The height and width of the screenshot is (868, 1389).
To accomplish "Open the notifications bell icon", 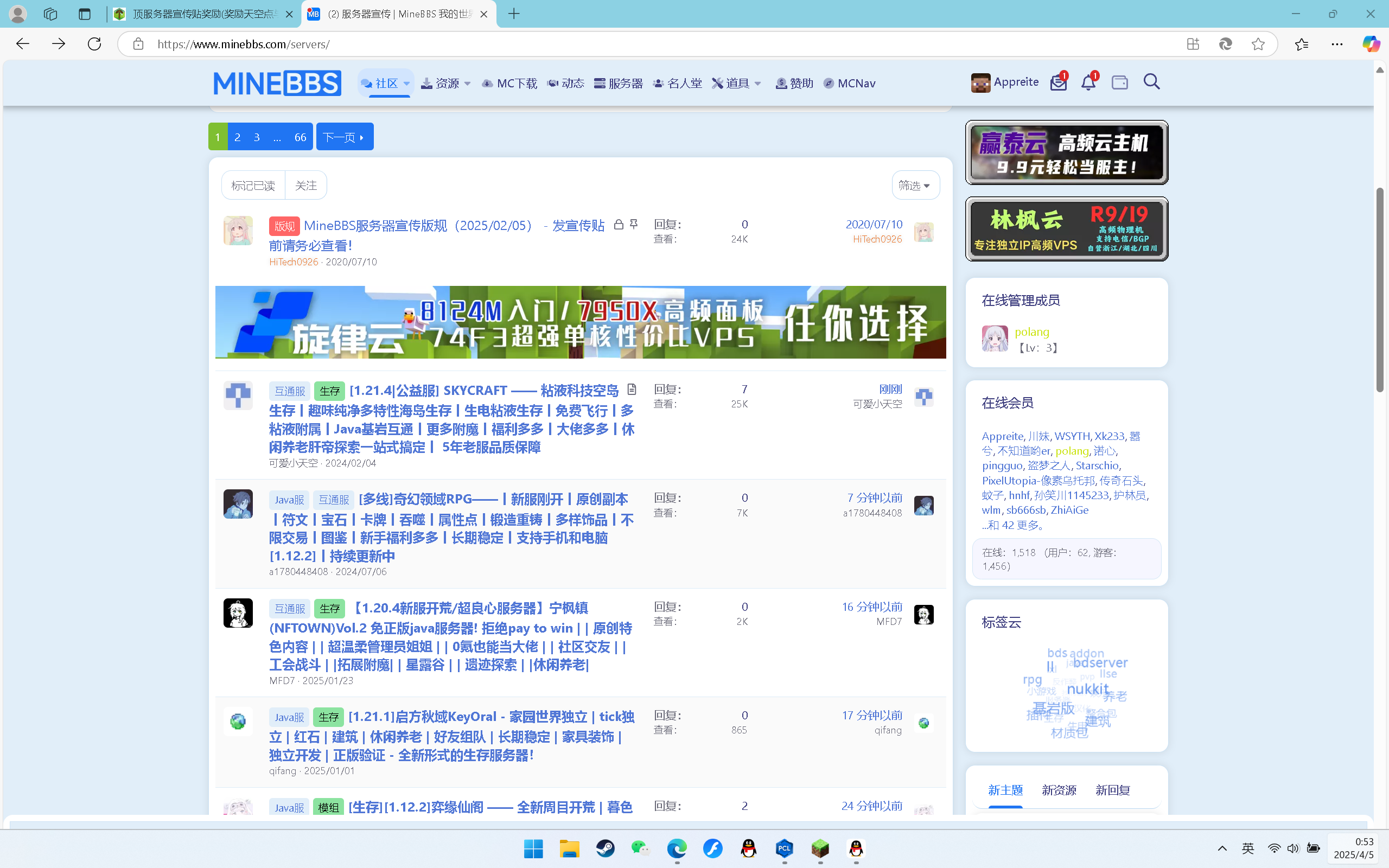I will [1088, 82].
